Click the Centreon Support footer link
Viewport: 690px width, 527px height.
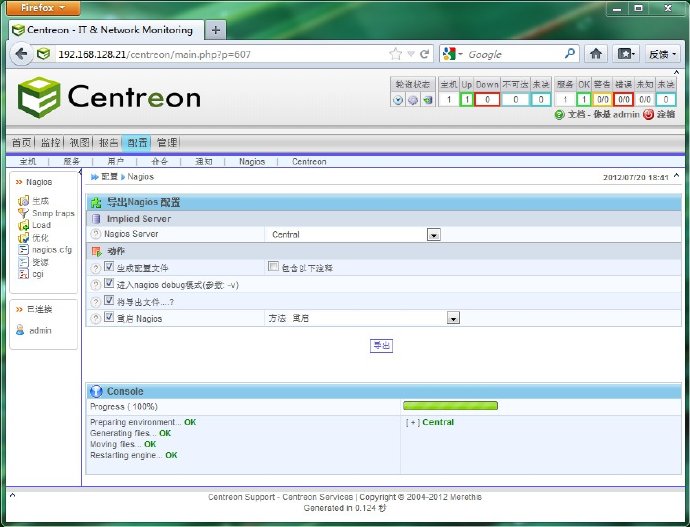coord(242,497)
